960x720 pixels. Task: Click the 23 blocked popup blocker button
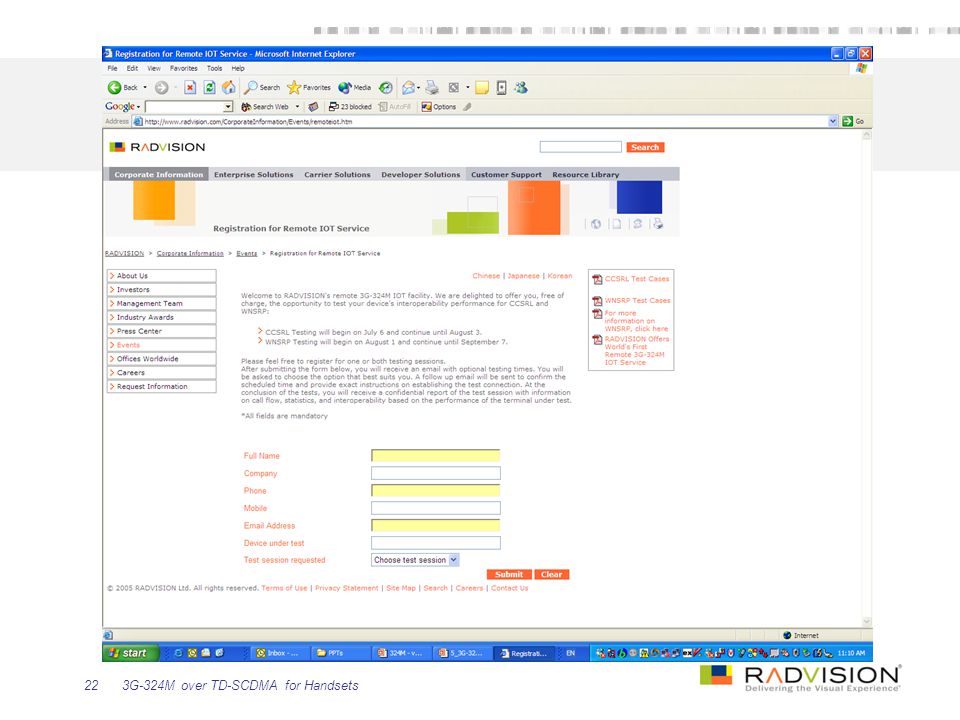point(350,107)
